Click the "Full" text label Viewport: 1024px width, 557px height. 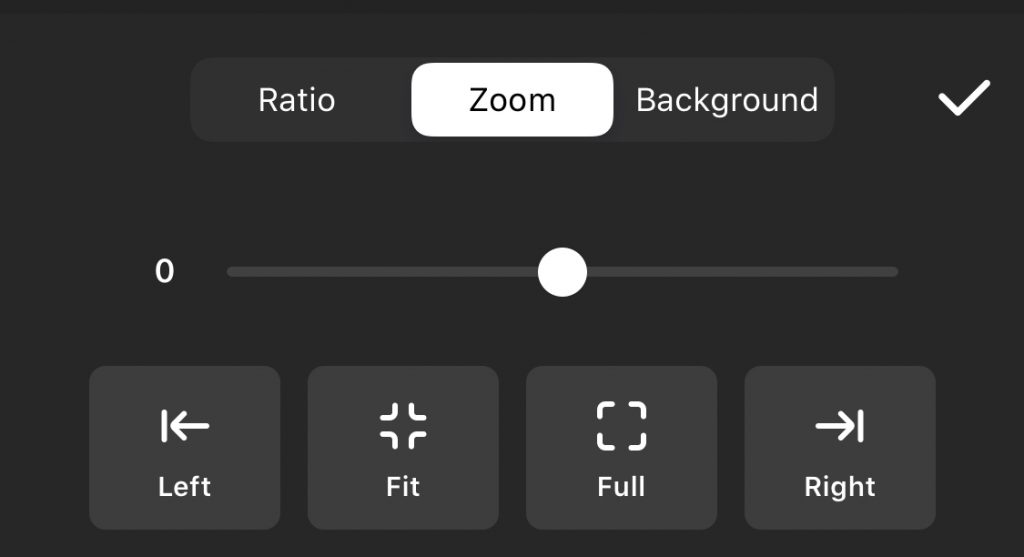[x=621, y=487]
